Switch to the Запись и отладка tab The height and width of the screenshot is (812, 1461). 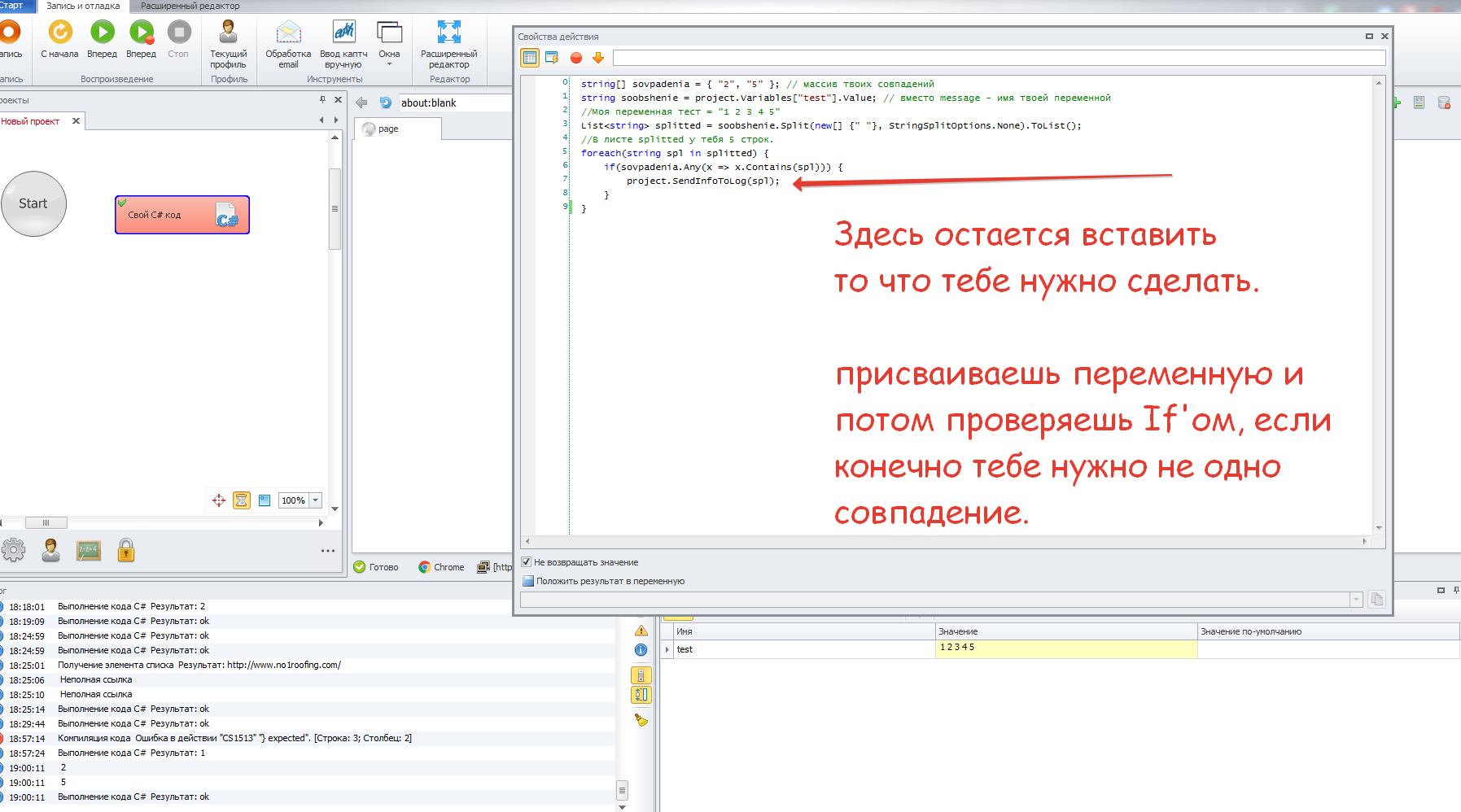click(x=83, y=6)
